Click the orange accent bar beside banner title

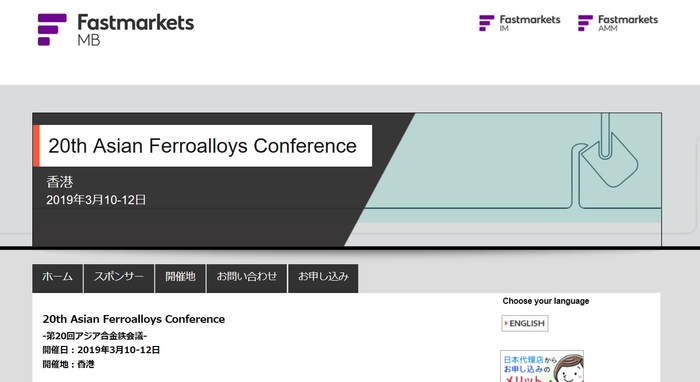[36, 146]
